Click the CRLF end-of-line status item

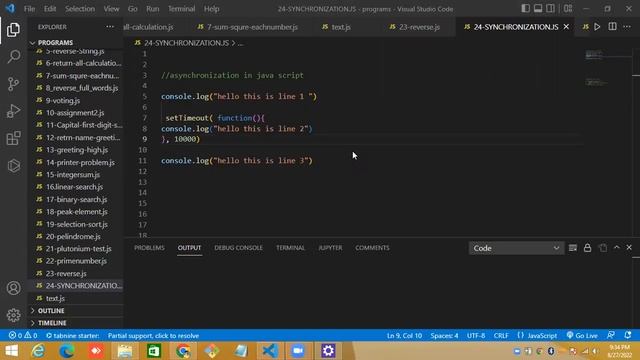(501, 336)
